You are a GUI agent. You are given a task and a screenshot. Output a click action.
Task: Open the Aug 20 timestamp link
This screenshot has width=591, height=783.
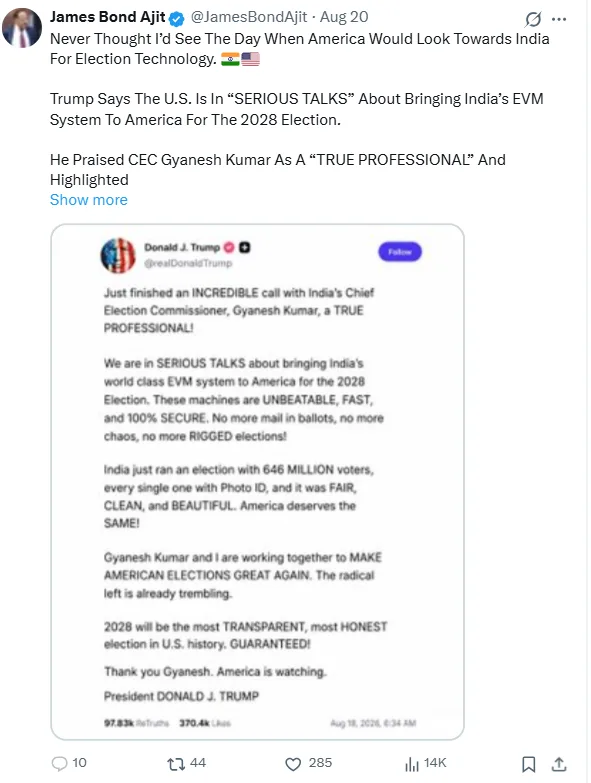click(344, 17)
